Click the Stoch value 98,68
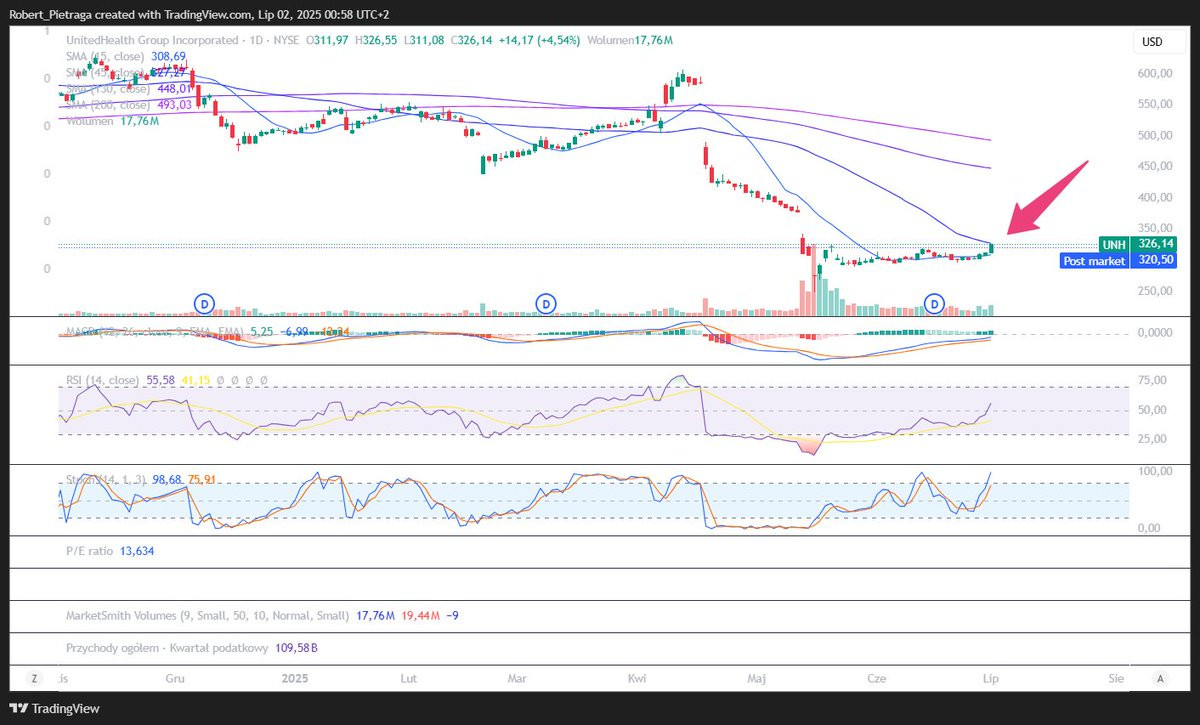 click(166, 480)
